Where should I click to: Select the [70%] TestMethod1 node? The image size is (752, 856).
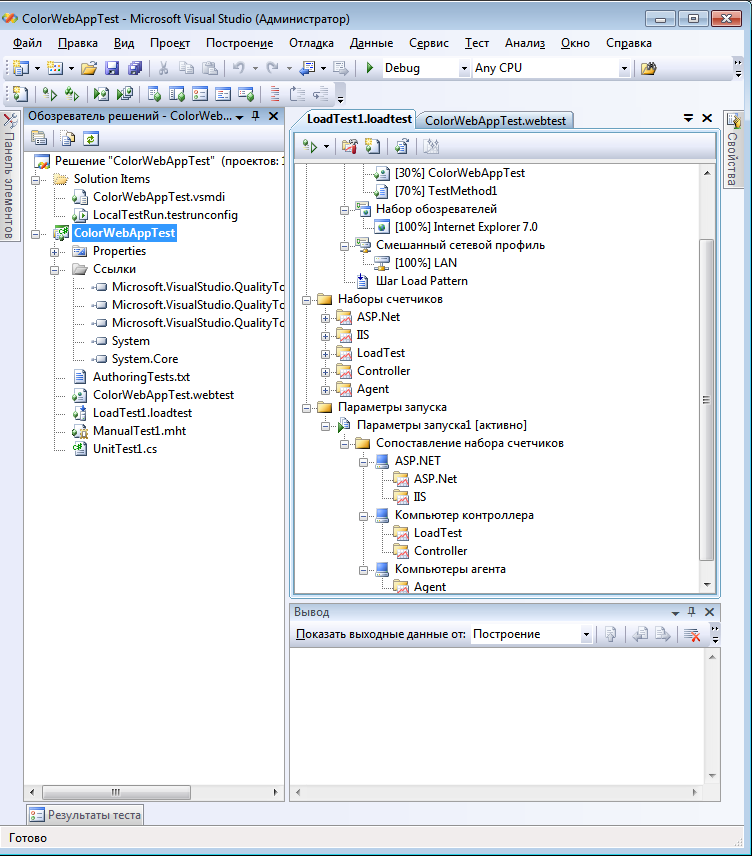point(446,191)
